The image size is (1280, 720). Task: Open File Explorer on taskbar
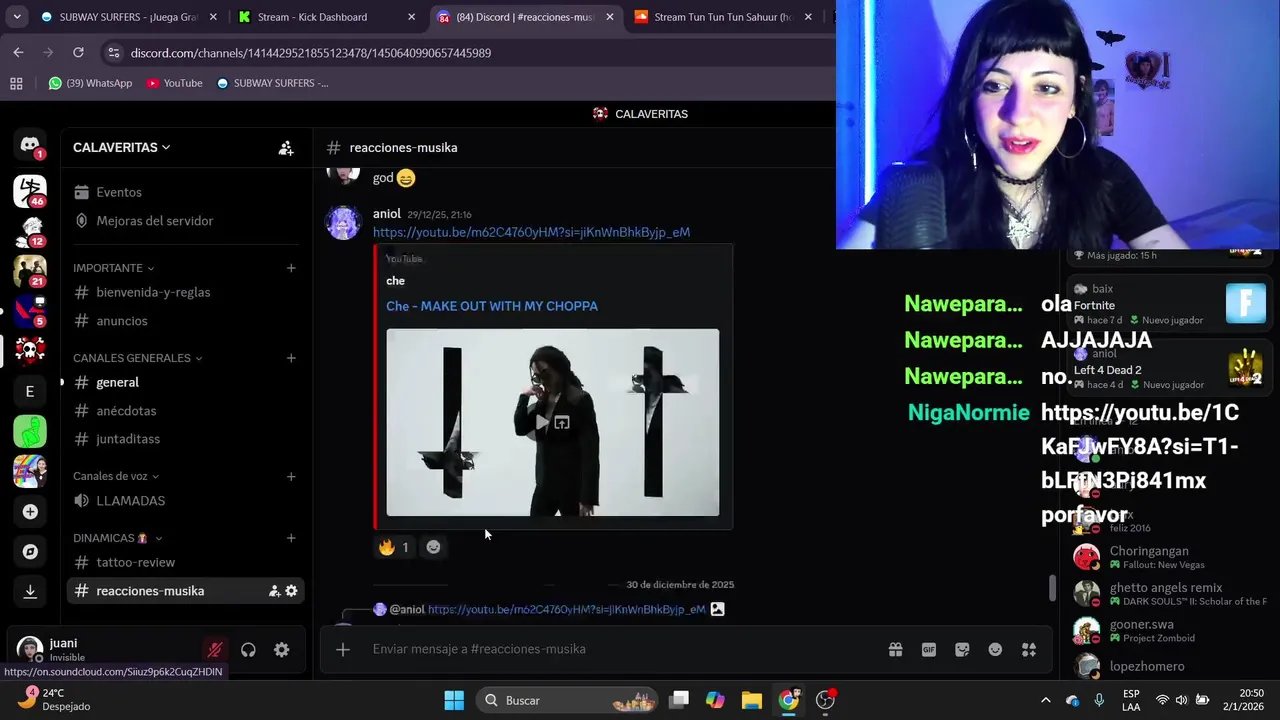[x=751, y=700]
